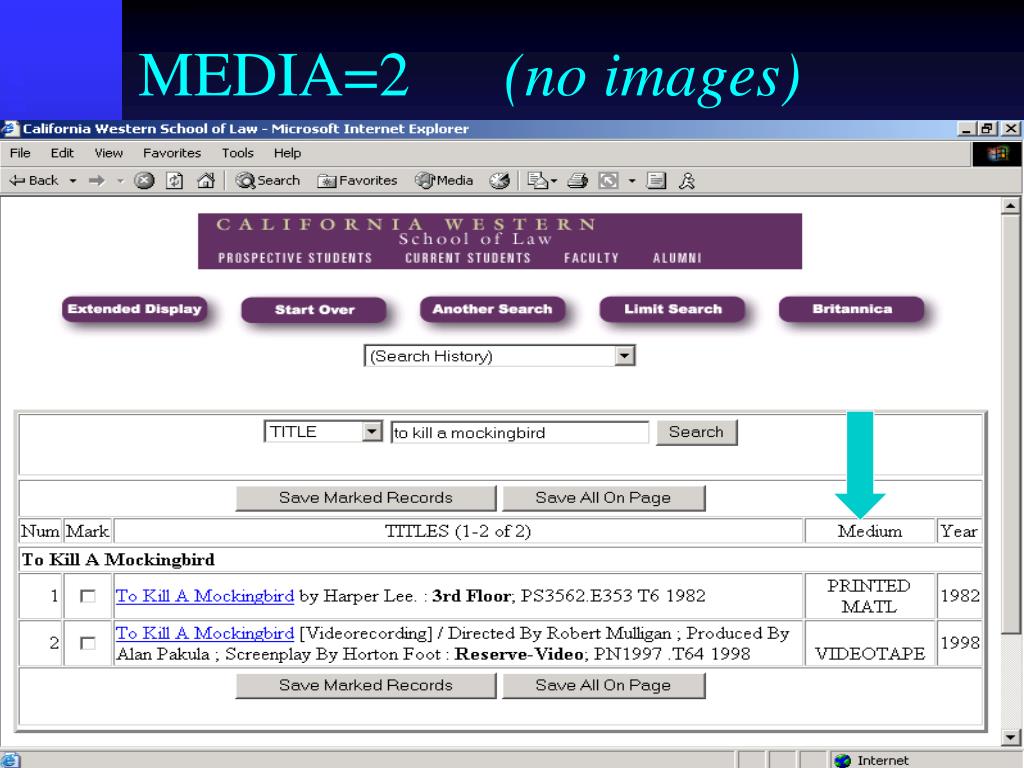Open the Help menu
1024x768 pixels.
tap(287, 153)
